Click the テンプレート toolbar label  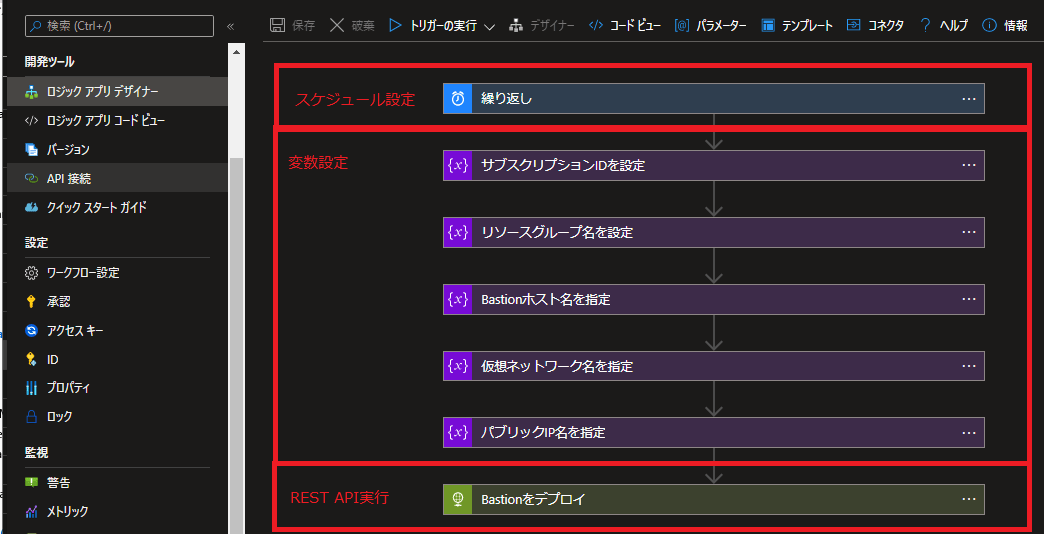(x=807, y=26)
